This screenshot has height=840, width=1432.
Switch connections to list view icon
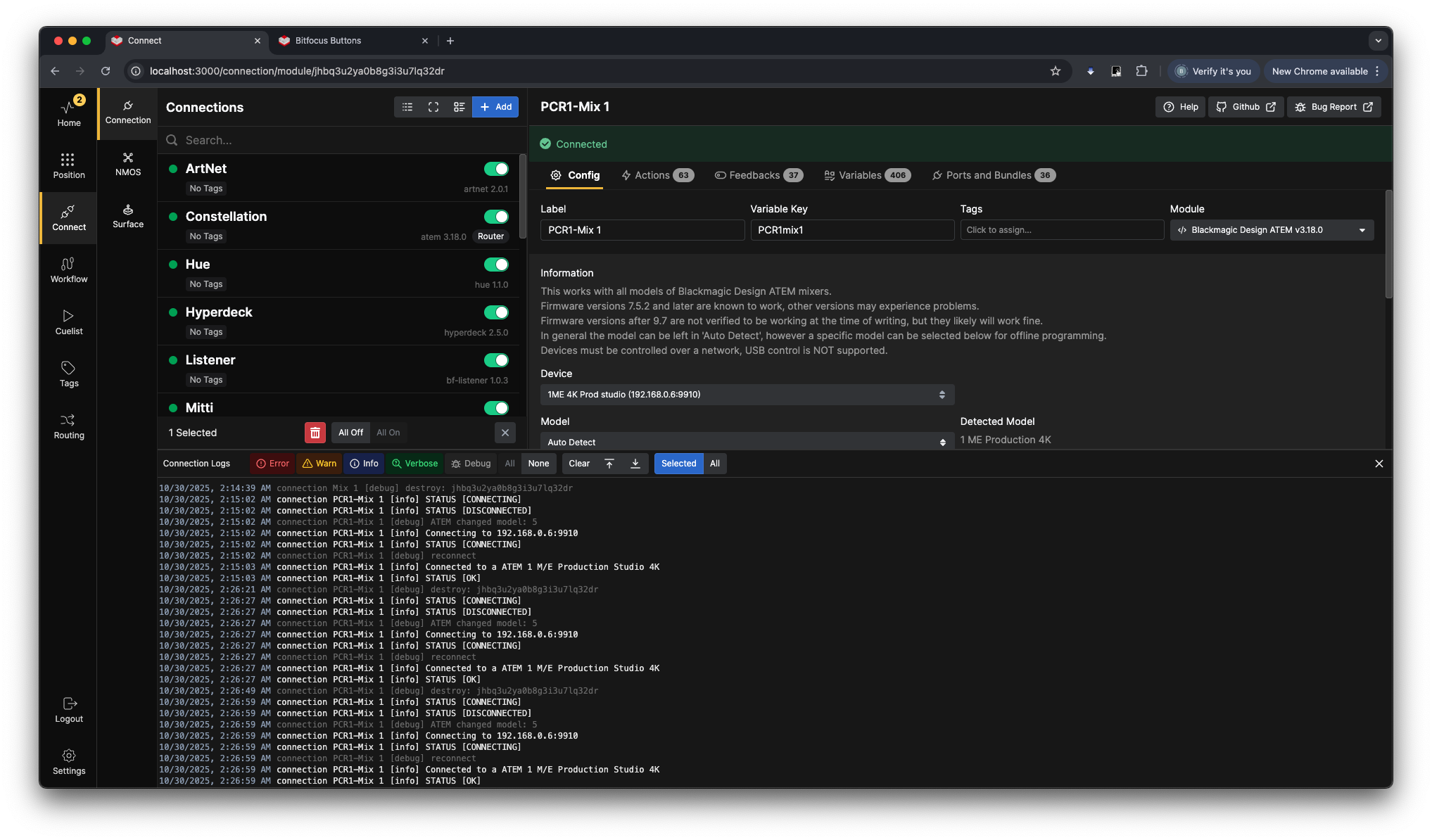(x=407, y=107)
